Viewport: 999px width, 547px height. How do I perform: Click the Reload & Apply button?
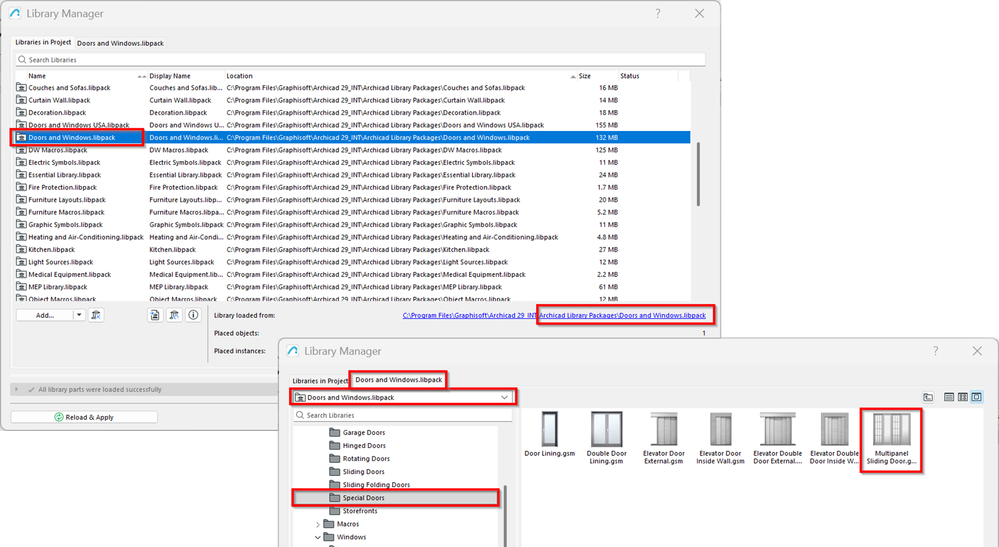(84, 417)
